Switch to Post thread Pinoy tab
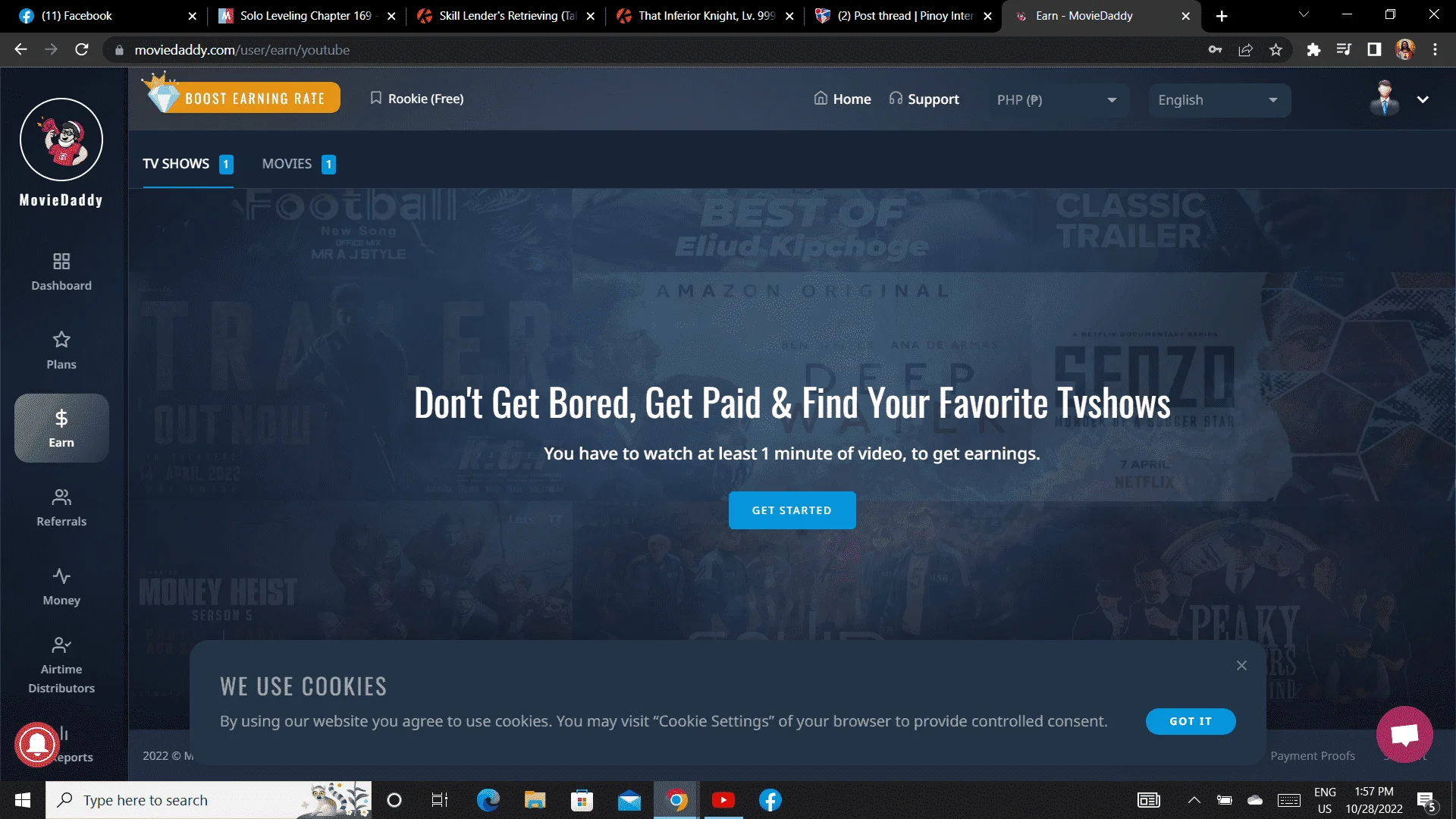The height and width of the screenshot is (819, 1456). [x=905, y=16]
